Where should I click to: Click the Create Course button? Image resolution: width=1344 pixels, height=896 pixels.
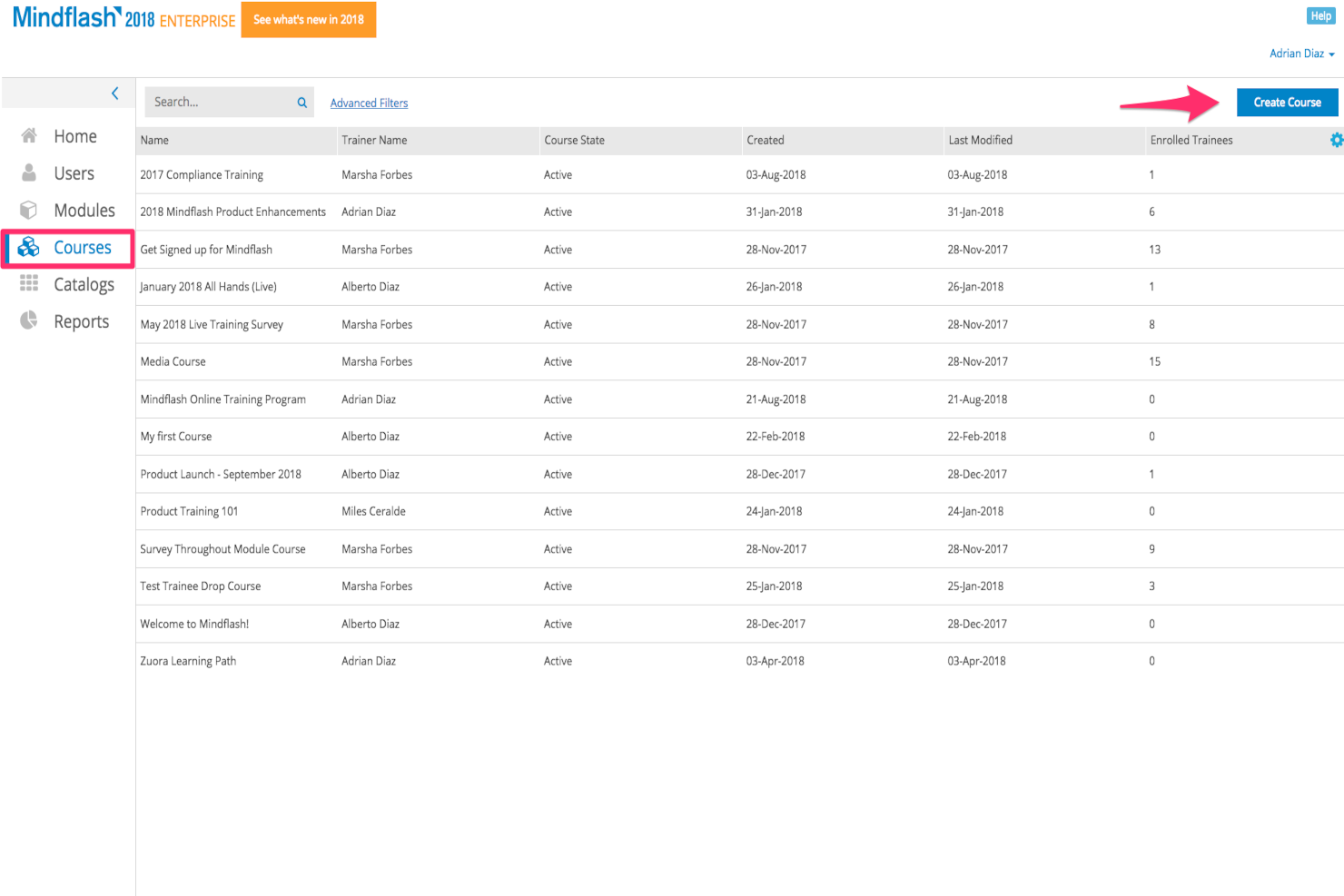point(1287,103)
